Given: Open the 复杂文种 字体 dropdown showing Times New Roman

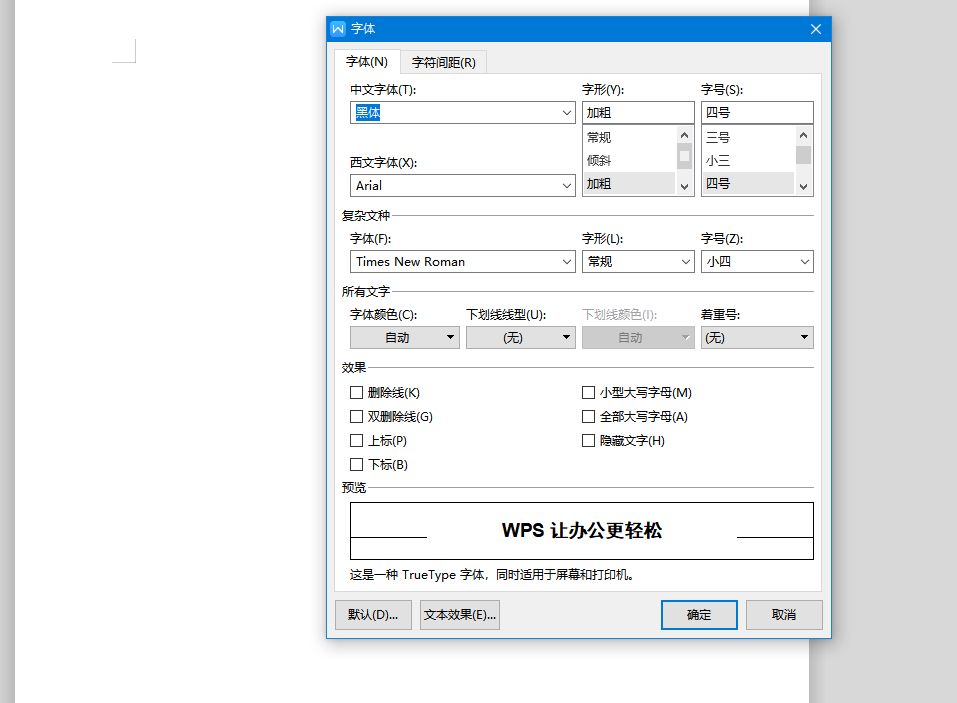Looking at the screenshot, I should [463, 262].
